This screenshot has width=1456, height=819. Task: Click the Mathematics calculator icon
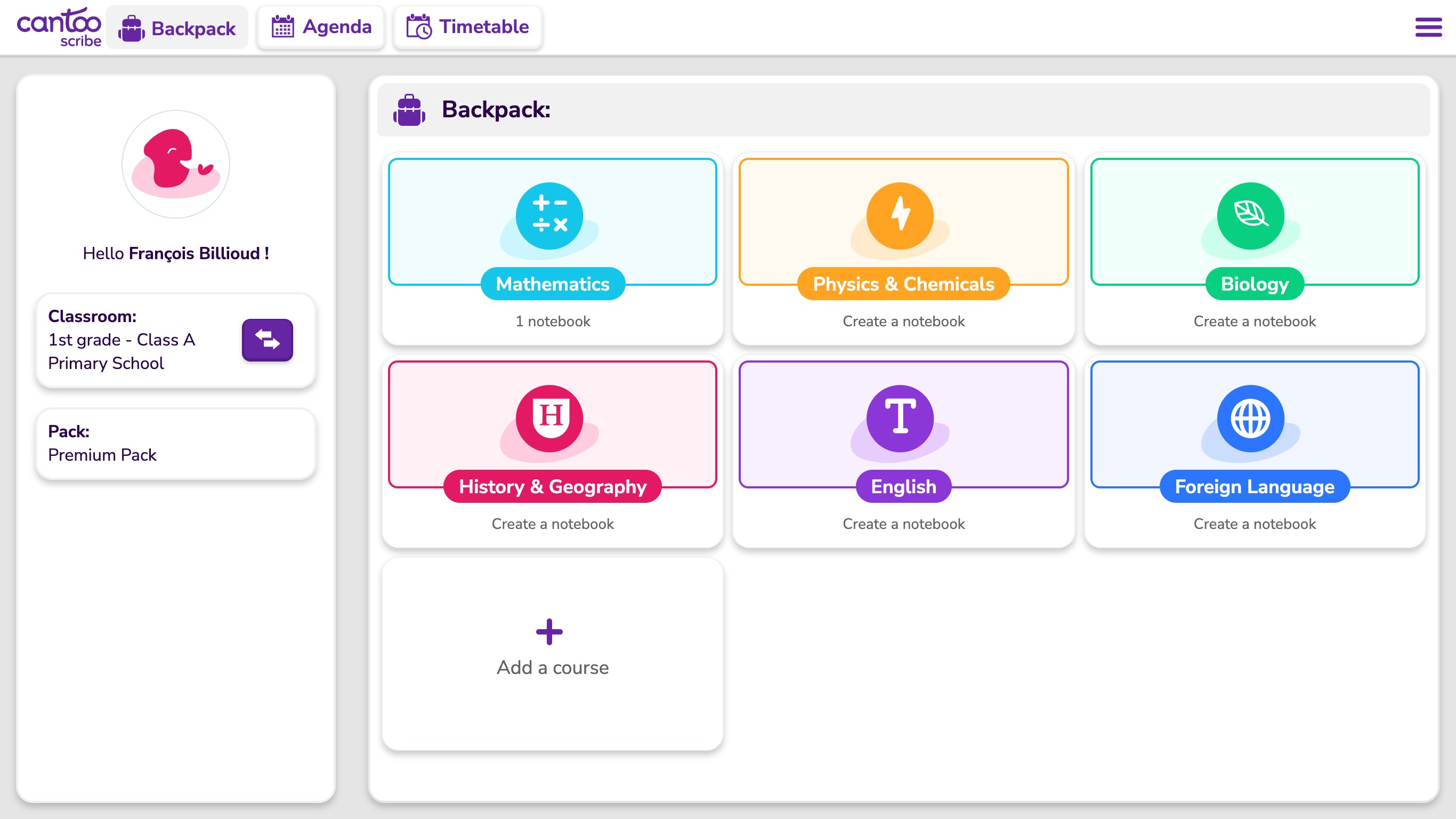click(x=549, y=216)
